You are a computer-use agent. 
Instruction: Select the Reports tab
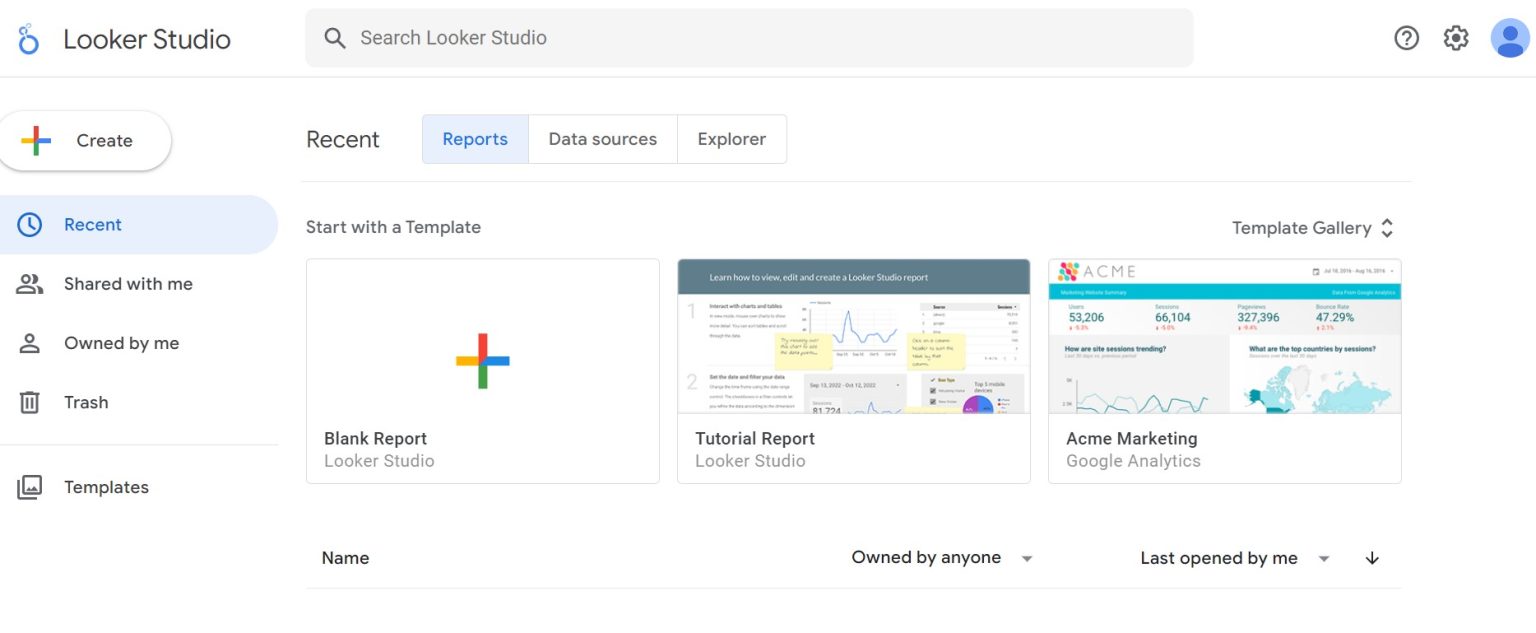pyautogui.click(x=475, y=138)
